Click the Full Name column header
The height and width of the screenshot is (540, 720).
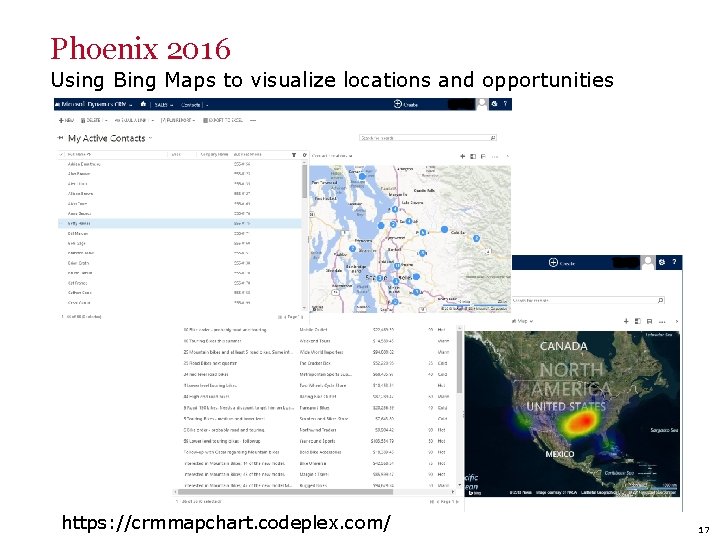tap(79, 155)
